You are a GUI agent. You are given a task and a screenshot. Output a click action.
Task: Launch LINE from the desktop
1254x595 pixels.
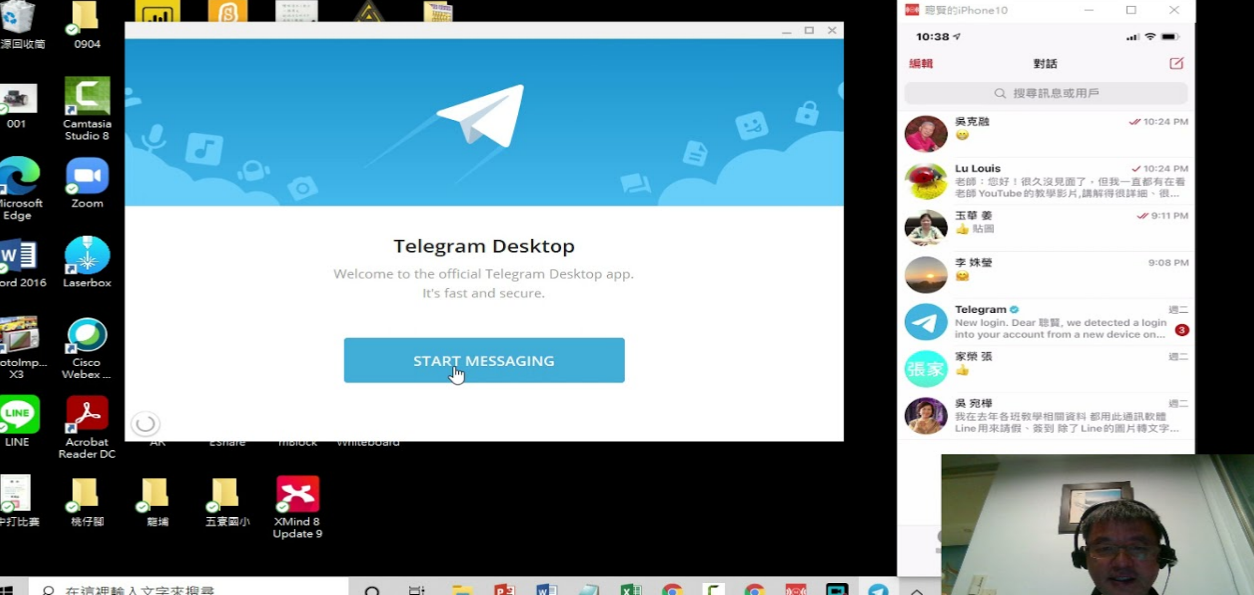(x=18, y=421)
